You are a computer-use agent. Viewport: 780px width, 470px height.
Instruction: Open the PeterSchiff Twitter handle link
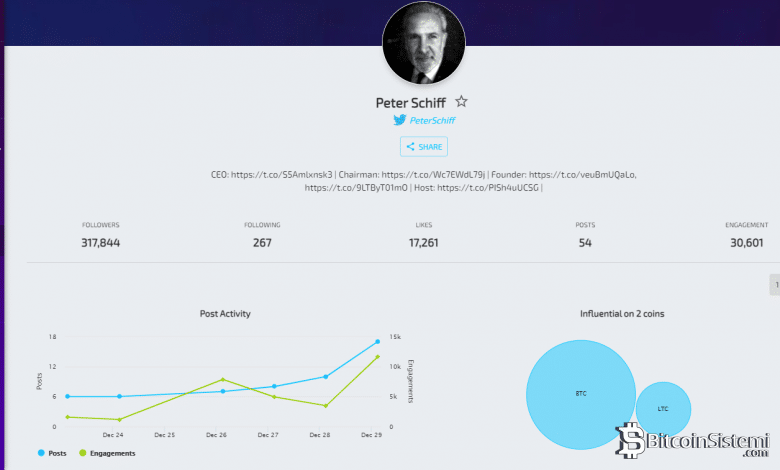pyautogui.click(x=432, y=120)
